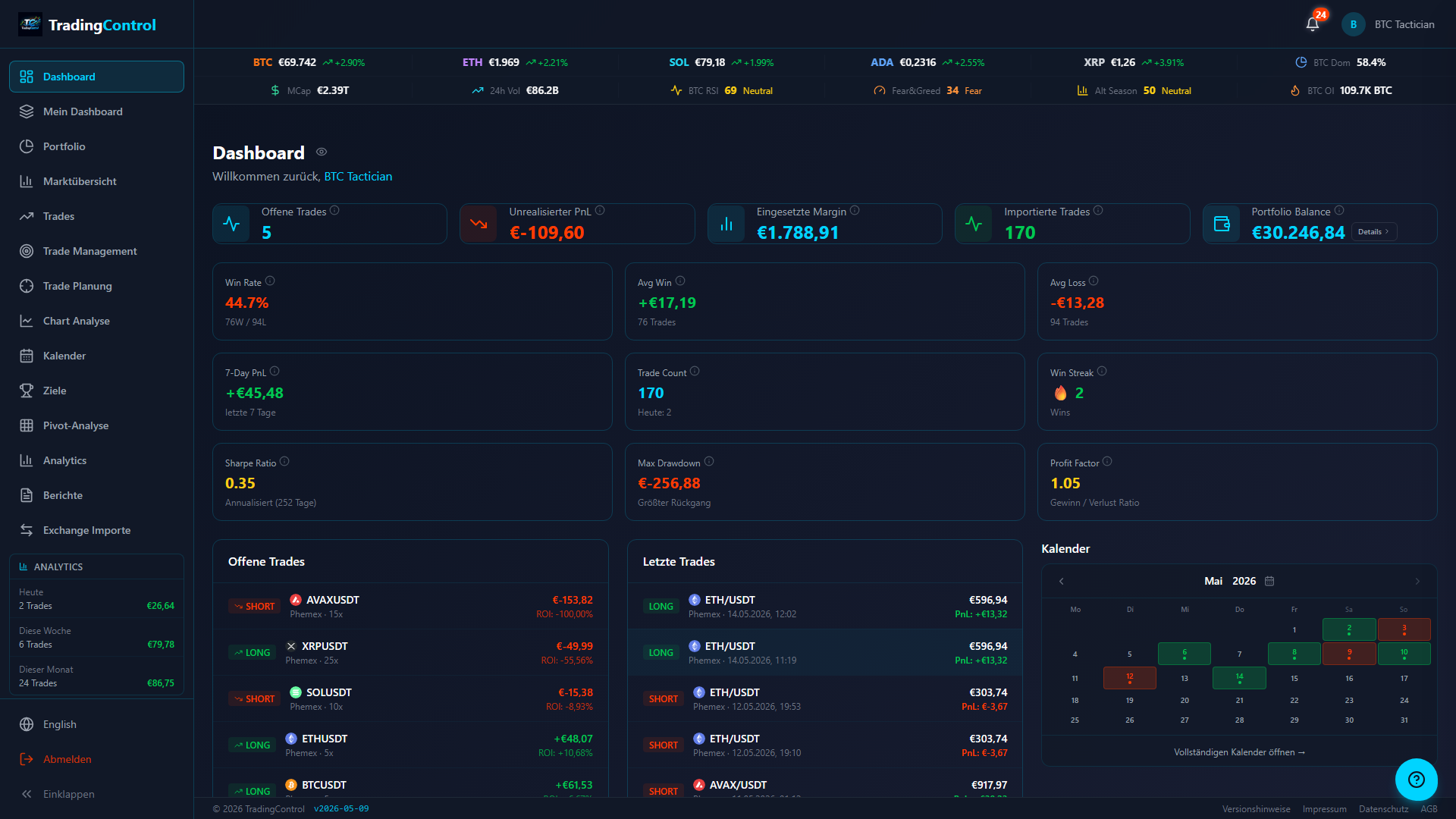Open Trade Management
This screenshot has height=819, width=1456.
(96, 251)
